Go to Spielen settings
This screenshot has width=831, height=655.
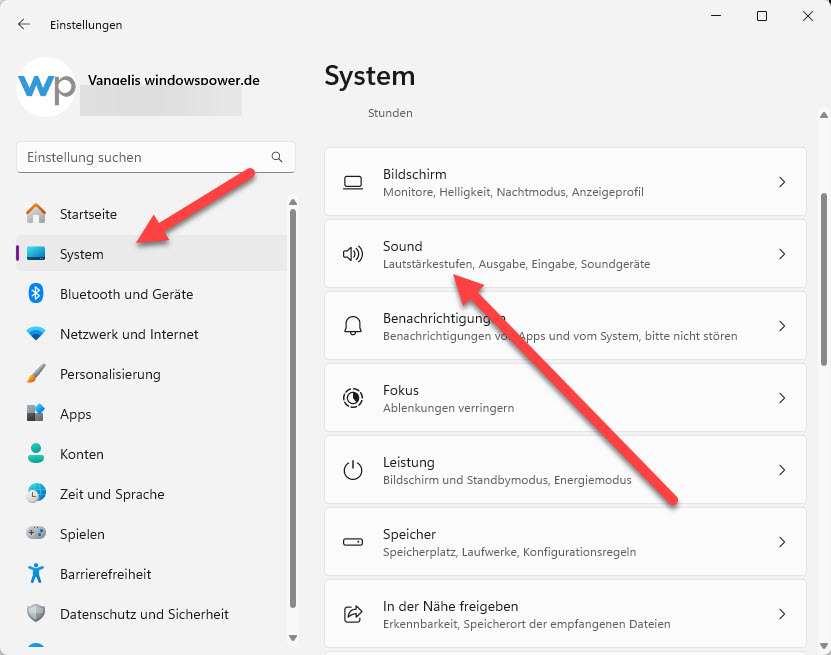(152, 534)
